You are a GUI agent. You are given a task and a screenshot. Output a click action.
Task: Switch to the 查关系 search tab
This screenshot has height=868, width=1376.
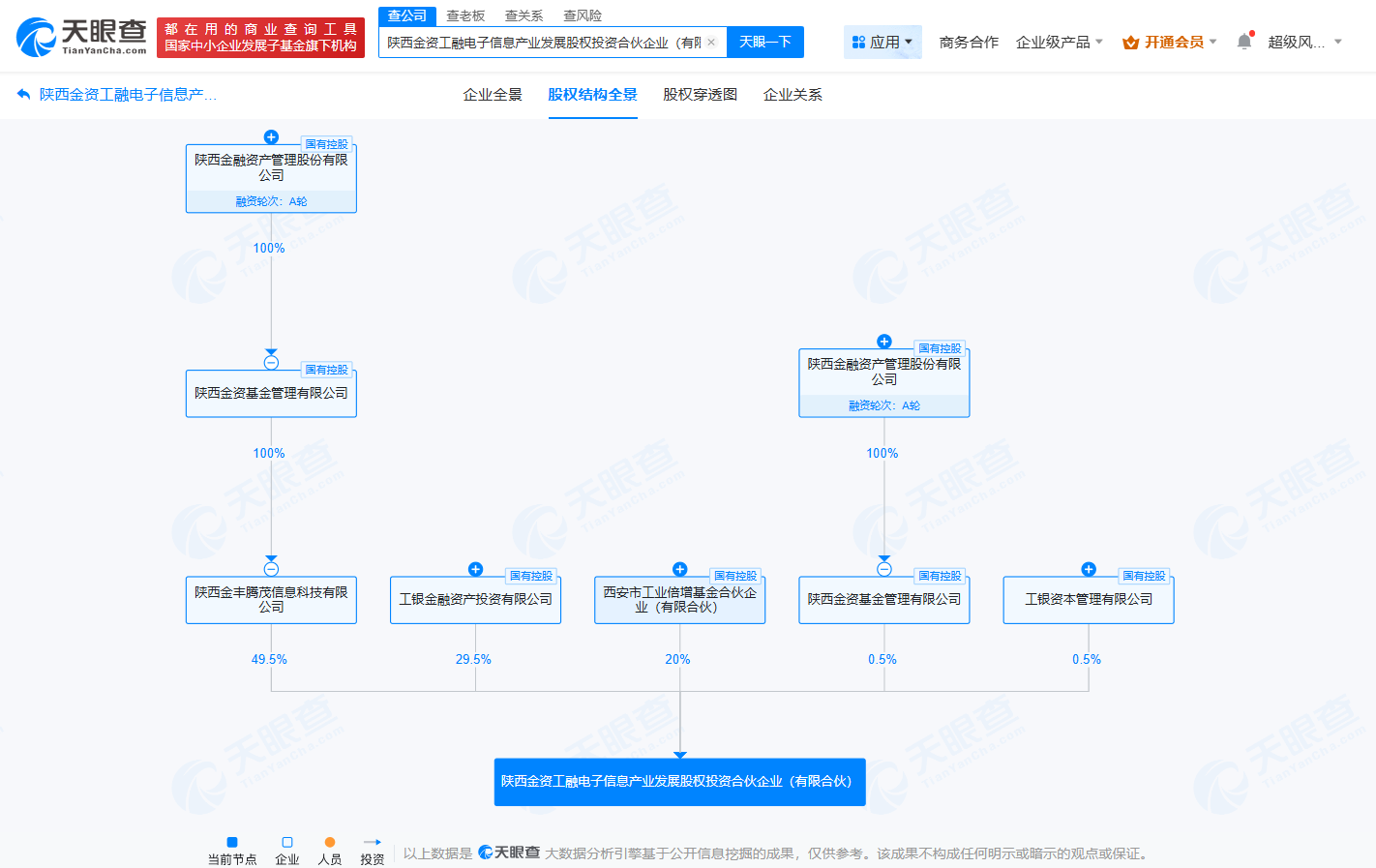(x=524, y=15)
